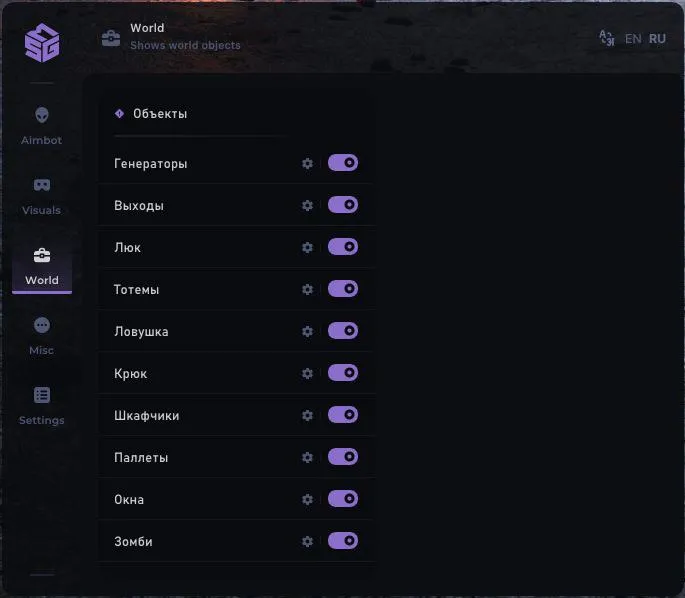The image size is (685, 598).
Task: Open gear settings for Генераторы
Action: (308, 163)
